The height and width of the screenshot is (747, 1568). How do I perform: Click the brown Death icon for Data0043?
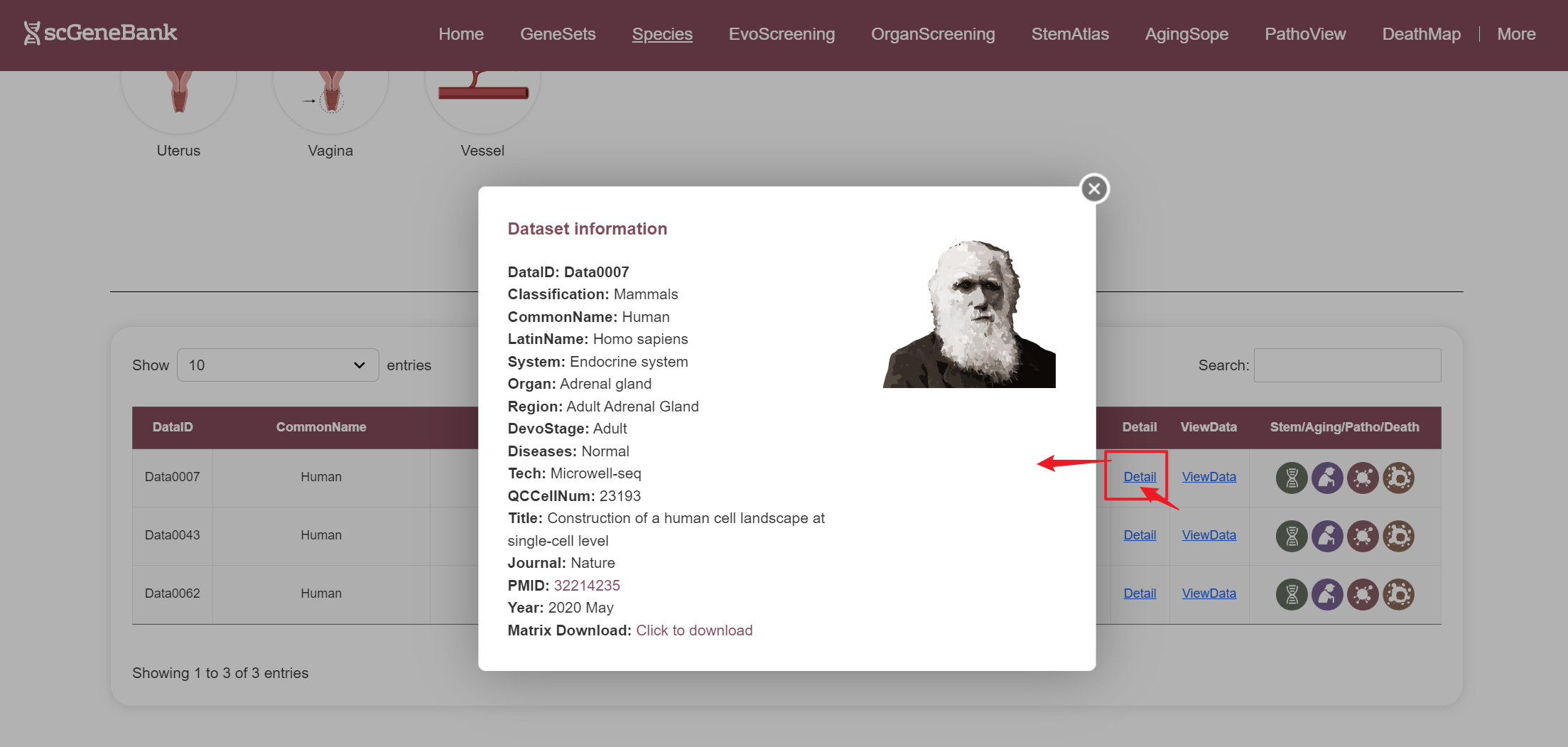click(1398, 537)
